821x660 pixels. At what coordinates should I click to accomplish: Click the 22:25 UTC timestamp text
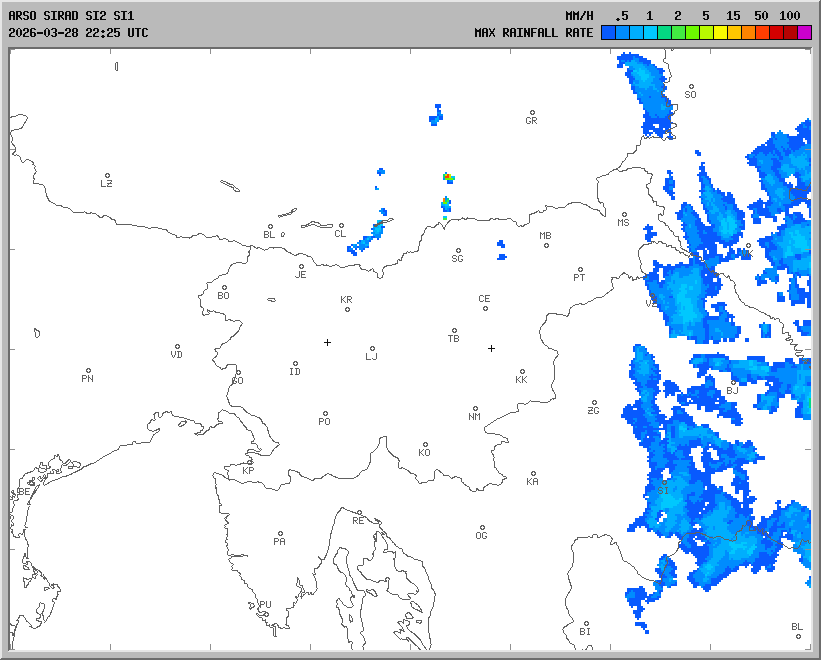(111, 33)
